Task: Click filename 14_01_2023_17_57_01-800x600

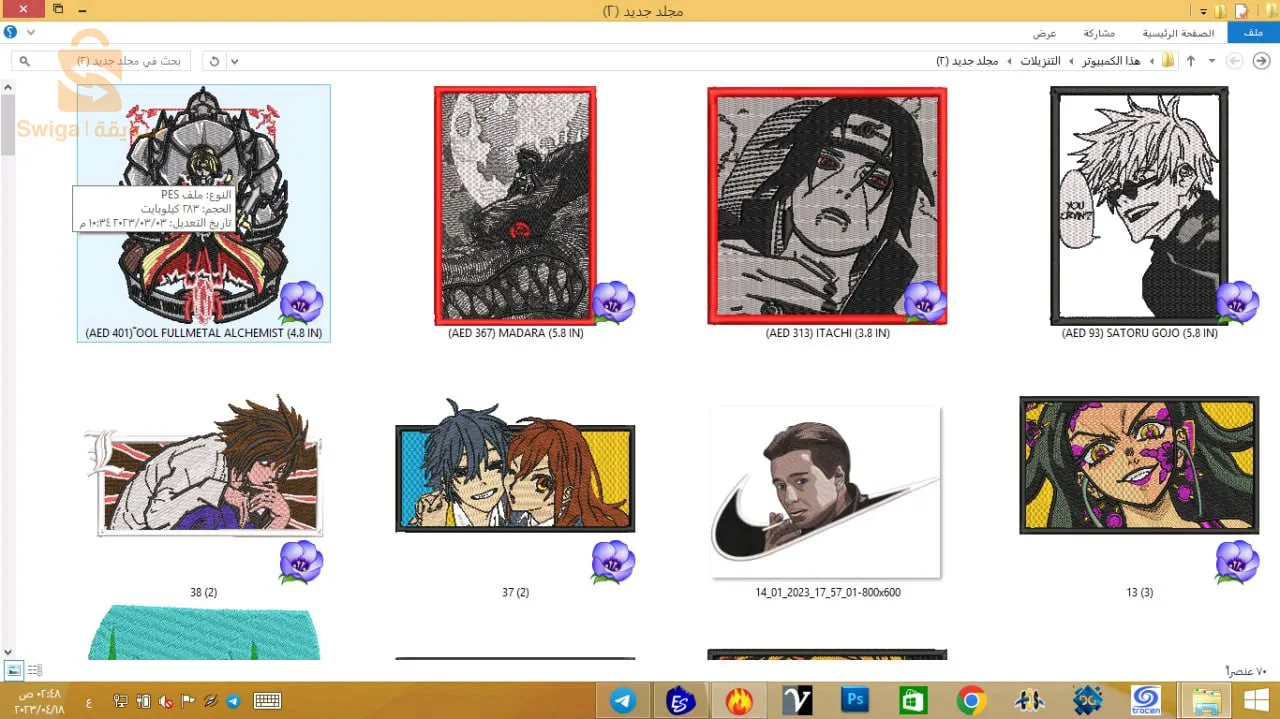Action: tap(828, 592)
